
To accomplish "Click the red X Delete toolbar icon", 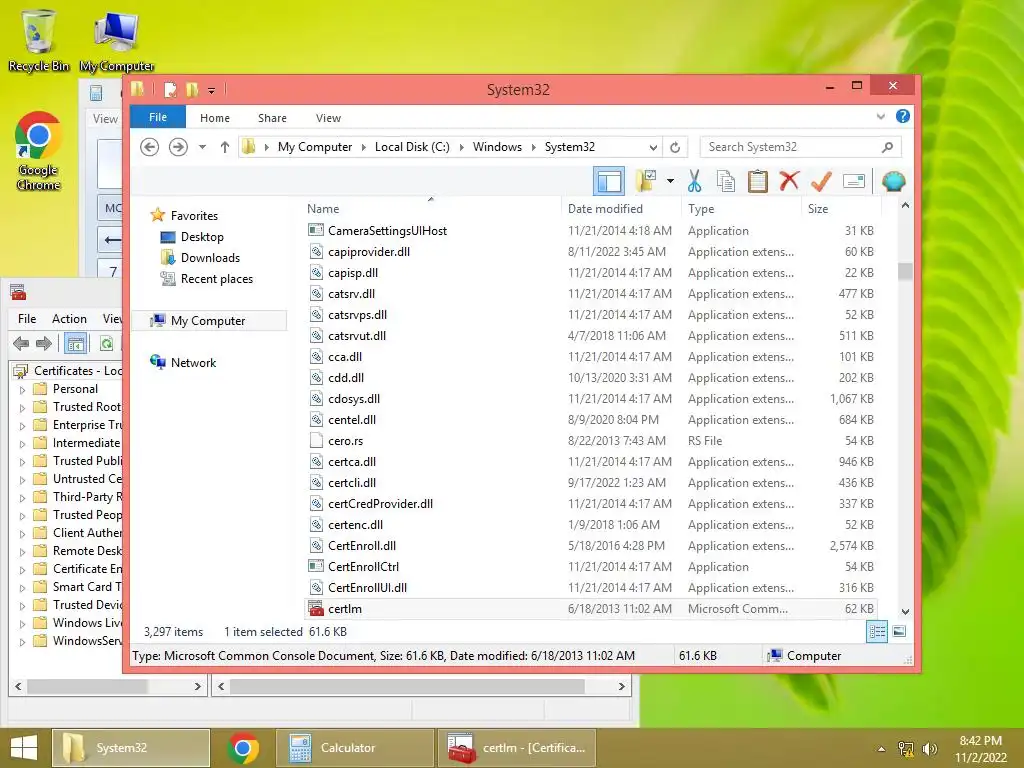I will click(789, 180).
